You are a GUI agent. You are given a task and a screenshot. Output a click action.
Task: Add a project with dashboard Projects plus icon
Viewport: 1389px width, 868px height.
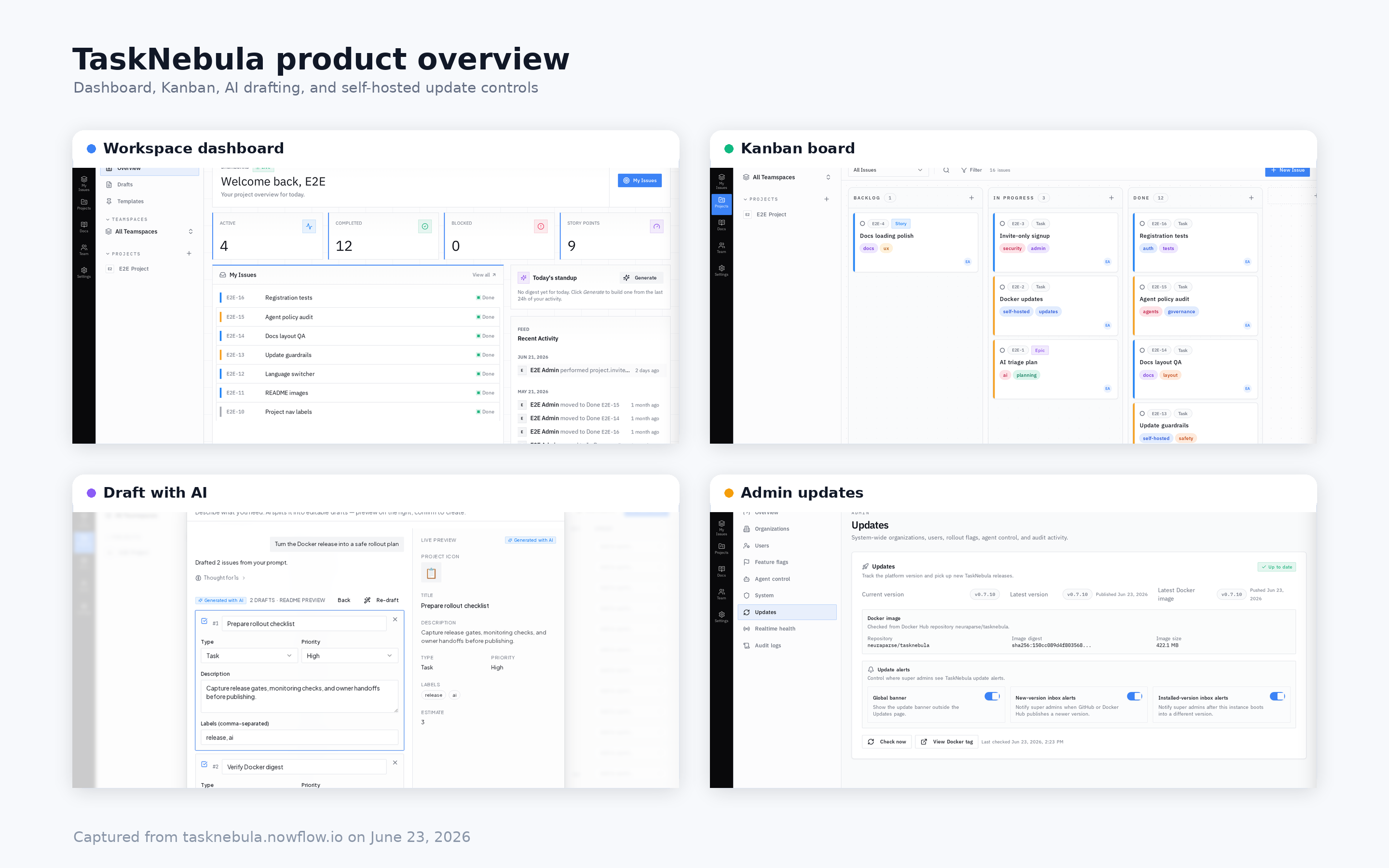[189, 253]
